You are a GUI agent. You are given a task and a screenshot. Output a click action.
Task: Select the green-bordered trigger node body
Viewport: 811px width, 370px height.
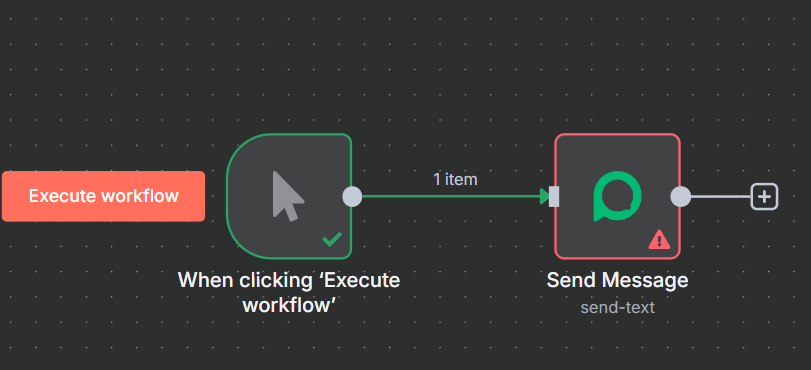pyautogui.click(x=289, y=196)
